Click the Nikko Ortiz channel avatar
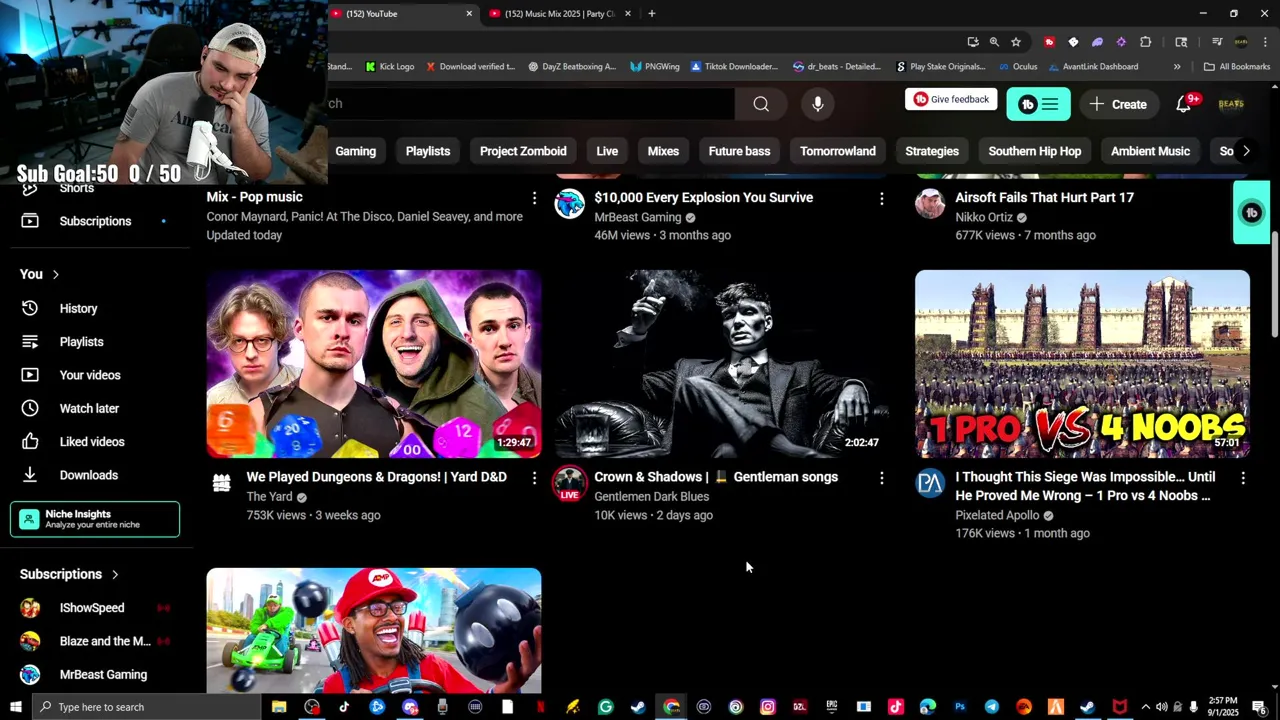1280x720 pixels. point(930,204)
